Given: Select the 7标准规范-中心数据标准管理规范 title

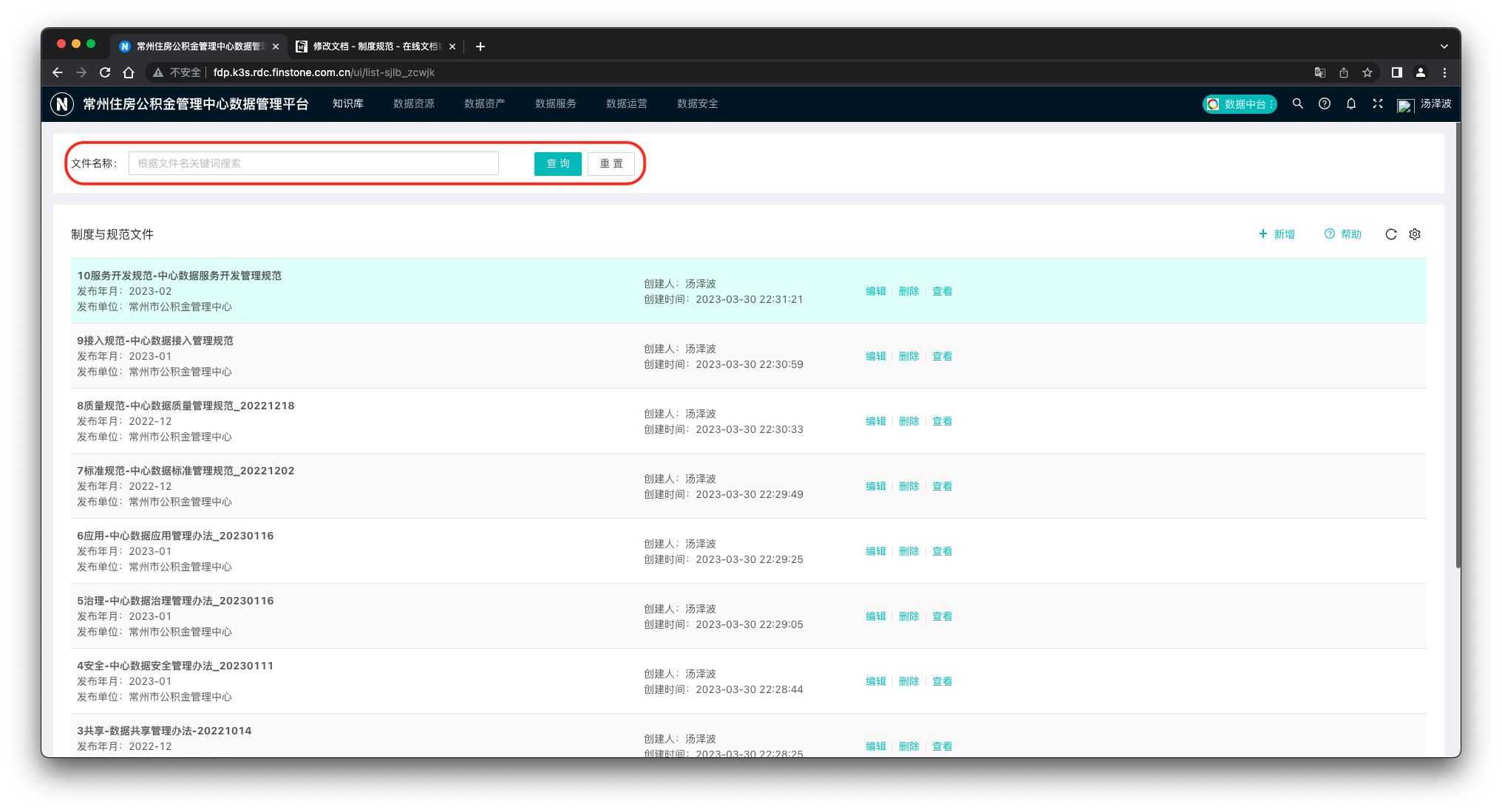Looking at the screenshot, I should click(x=186, y=471).
